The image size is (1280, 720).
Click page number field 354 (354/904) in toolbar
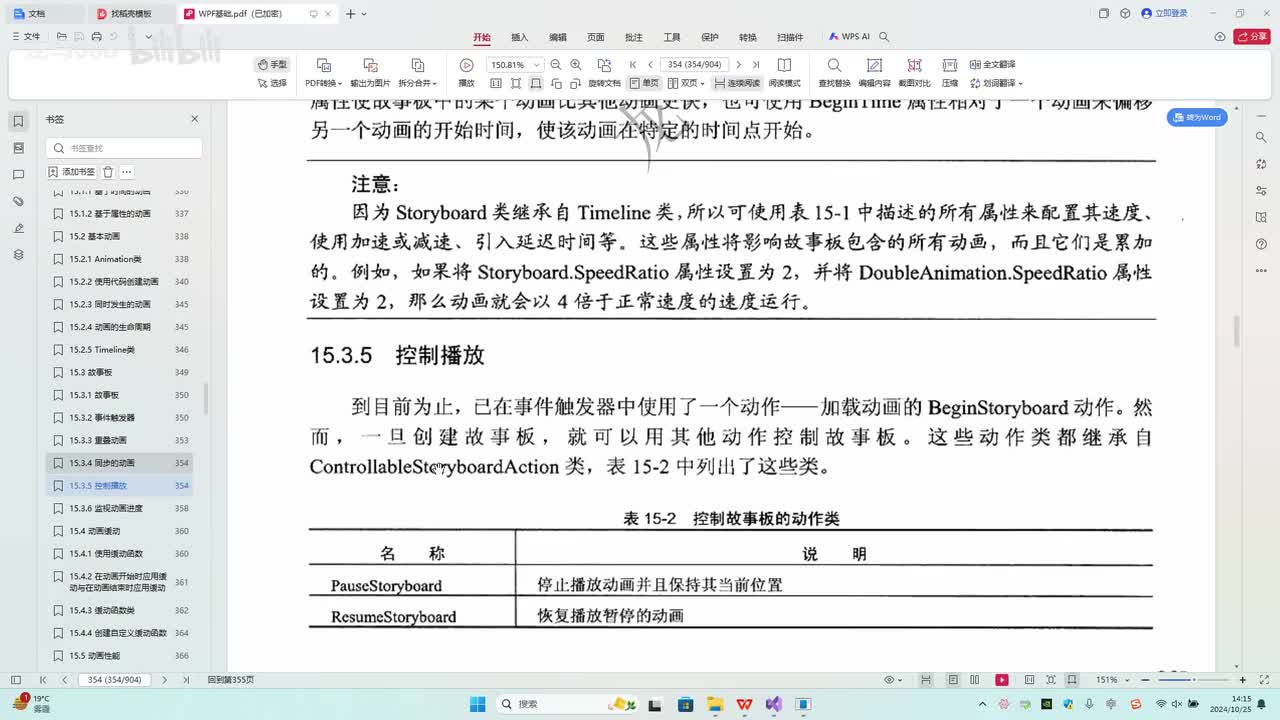click(x=692, y=65)
